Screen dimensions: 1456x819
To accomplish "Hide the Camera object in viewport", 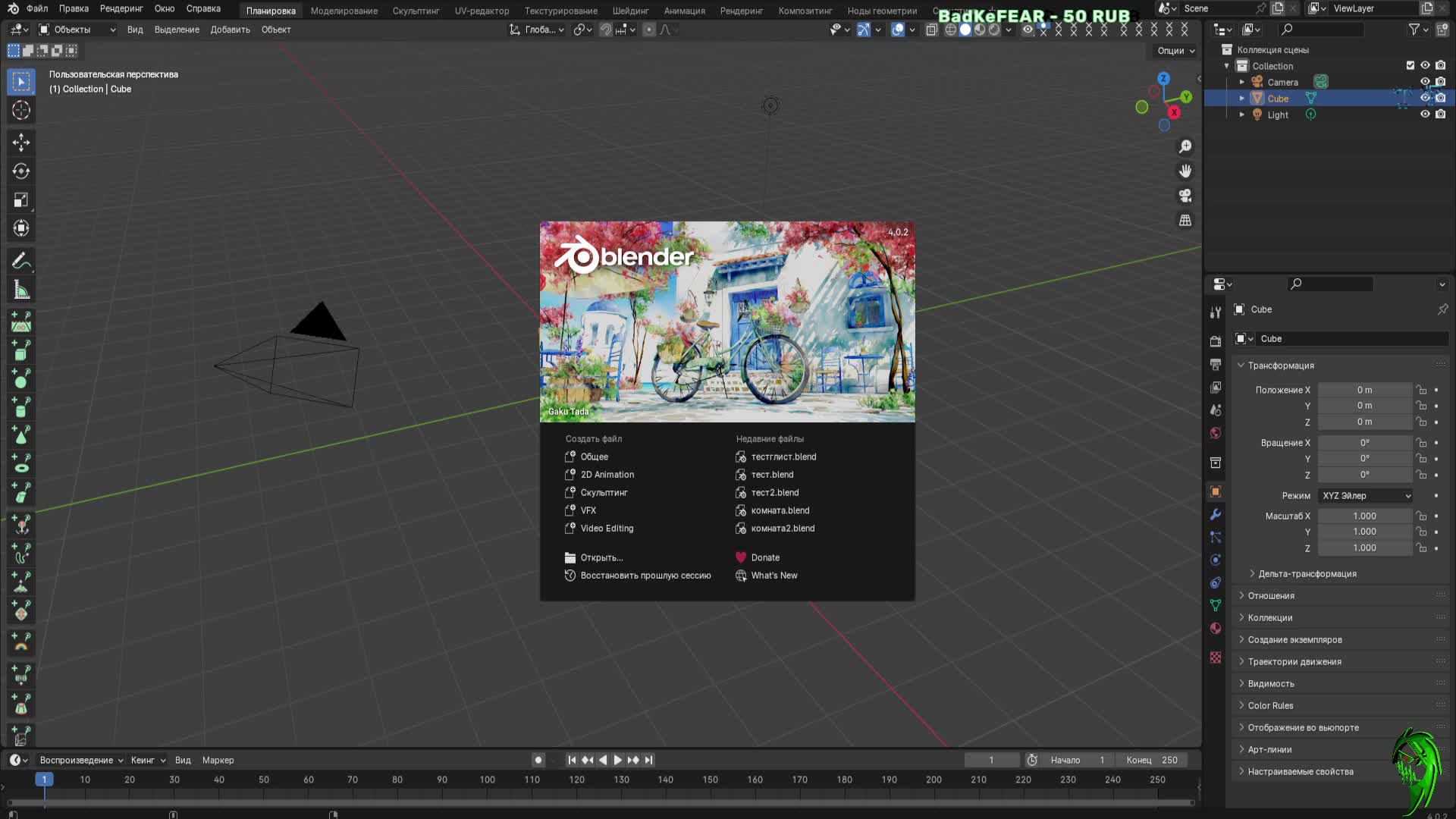I will pos(1425,82).
